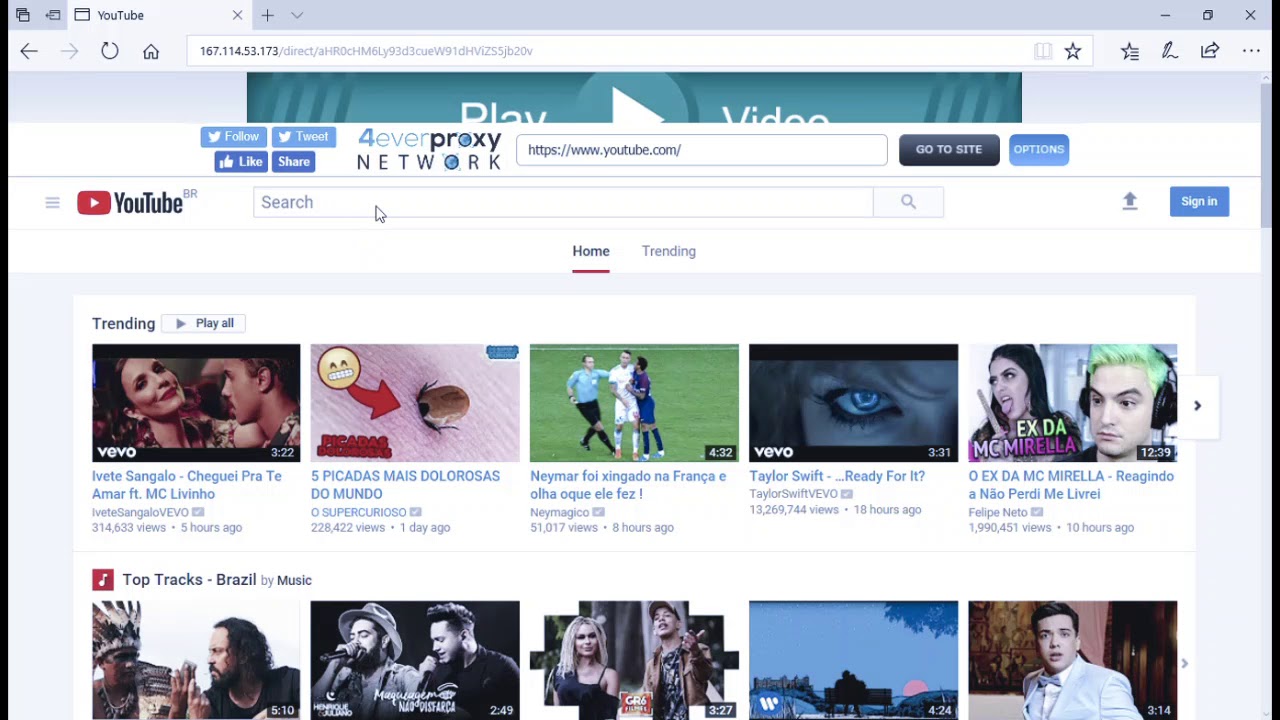Click the red music note icon
1280x720 pixels.
[x=102, y=580]
